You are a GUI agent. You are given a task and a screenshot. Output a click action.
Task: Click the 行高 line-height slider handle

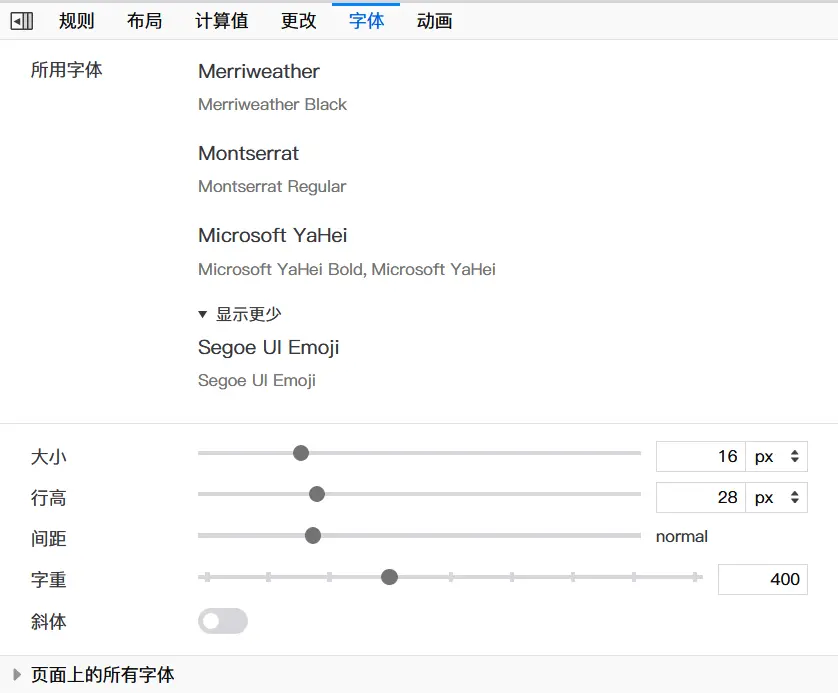(x=317, y=494)
